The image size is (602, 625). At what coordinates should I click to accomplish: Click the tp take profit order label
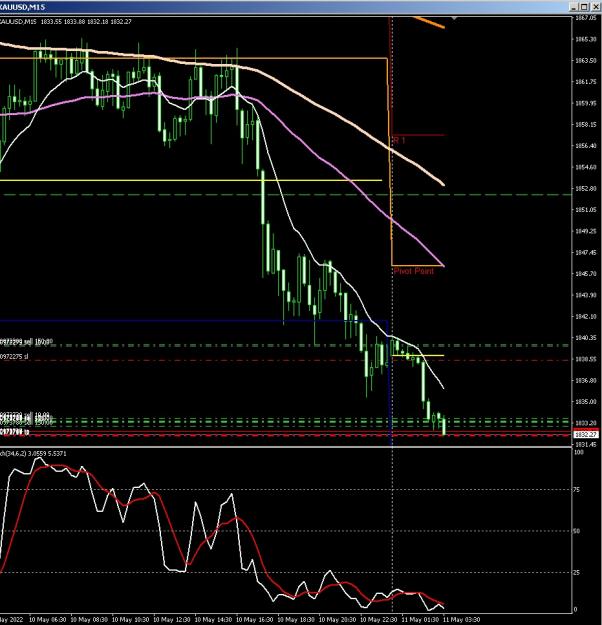pyautogui.click(x=14, y=432)
